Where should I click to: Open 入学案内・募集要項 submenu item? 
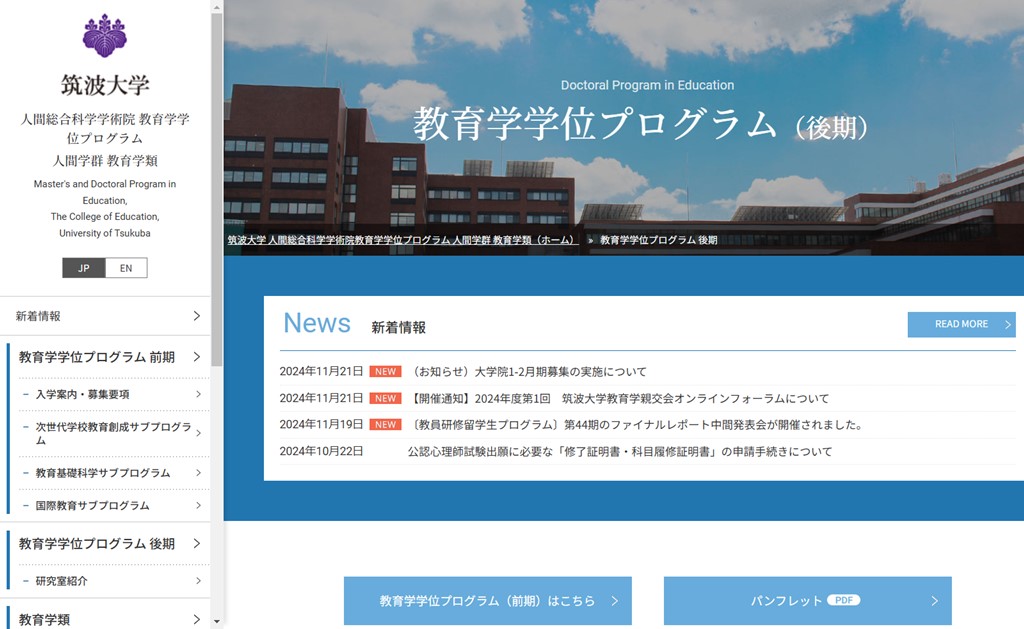click(114, 395)
